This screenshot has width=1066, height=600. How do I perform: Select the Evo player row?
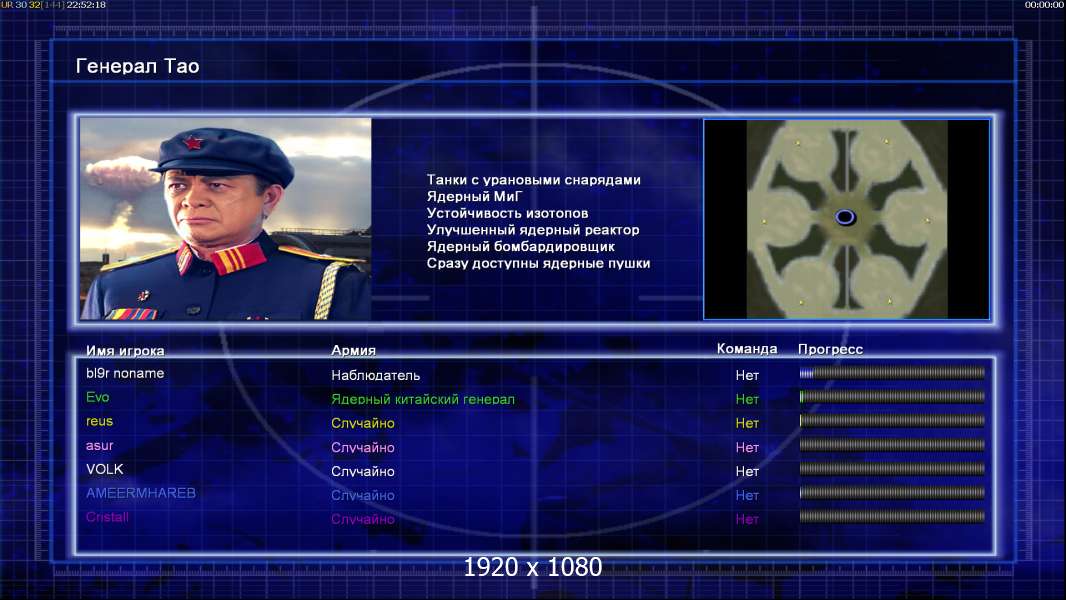point(535,398)
